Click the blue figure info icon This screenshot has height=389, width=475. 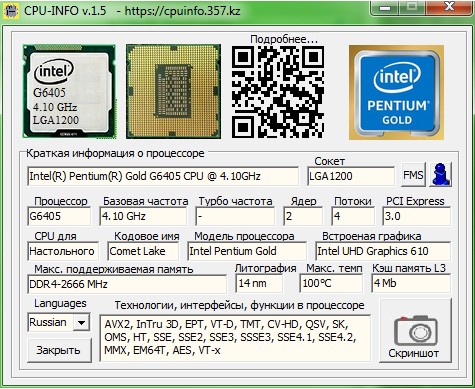(x=441, y=175)
